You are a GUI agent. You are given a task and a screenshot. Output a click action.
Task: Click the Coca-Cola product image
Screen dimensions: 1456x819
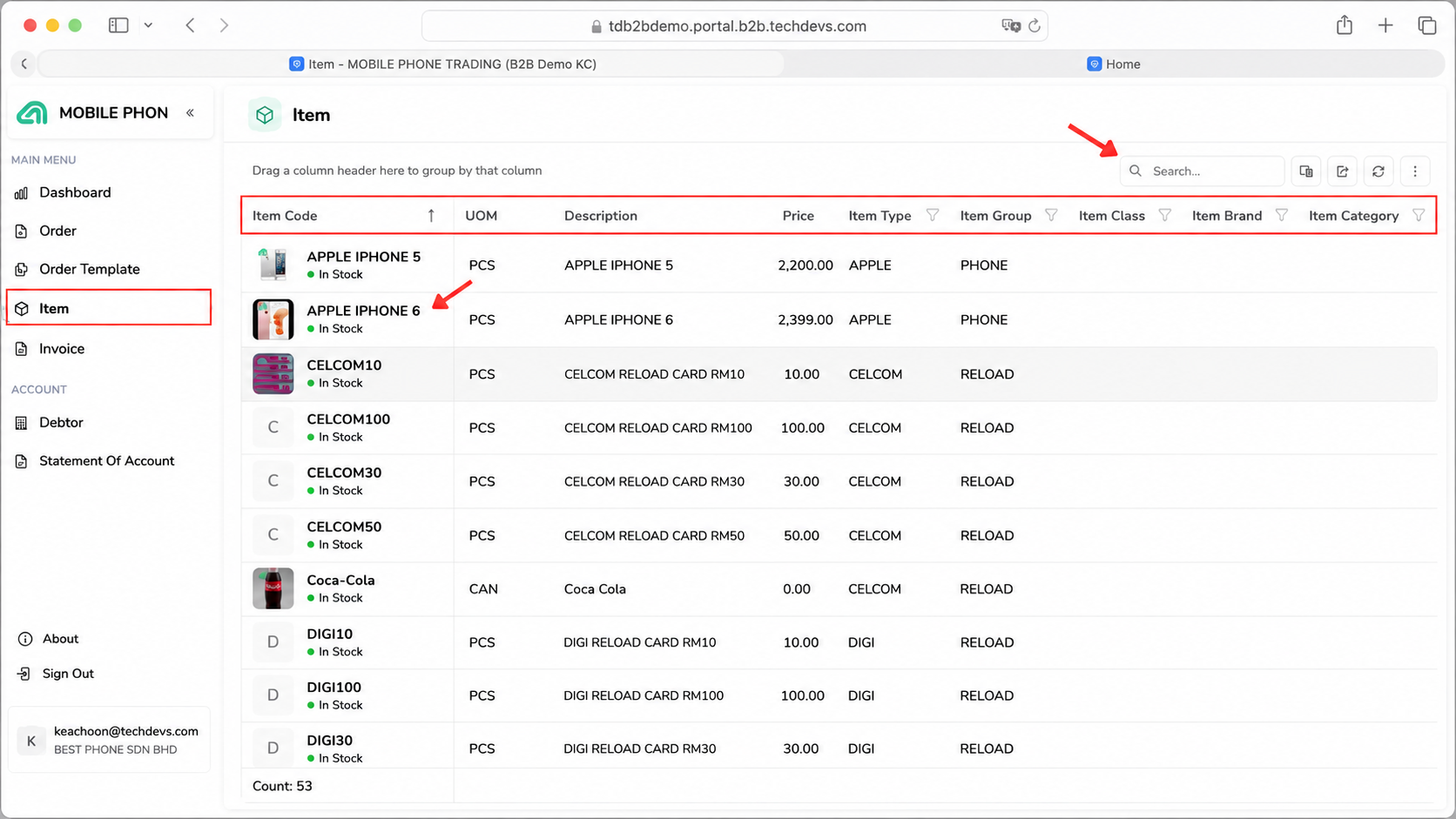(x=273, y=588)
